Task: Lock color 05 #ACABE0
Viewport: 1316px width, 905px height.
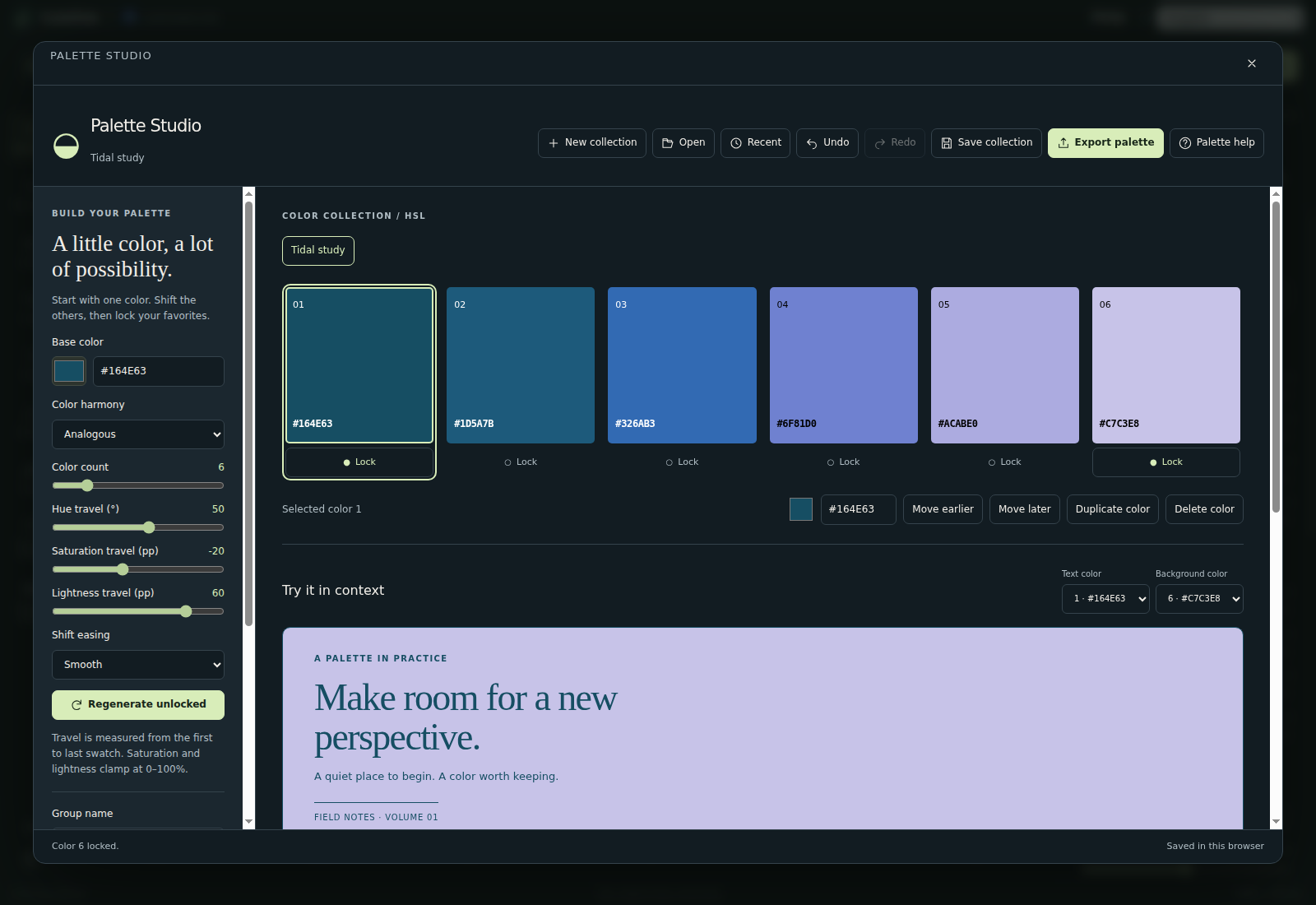Action: click(x=1004, y=462)
